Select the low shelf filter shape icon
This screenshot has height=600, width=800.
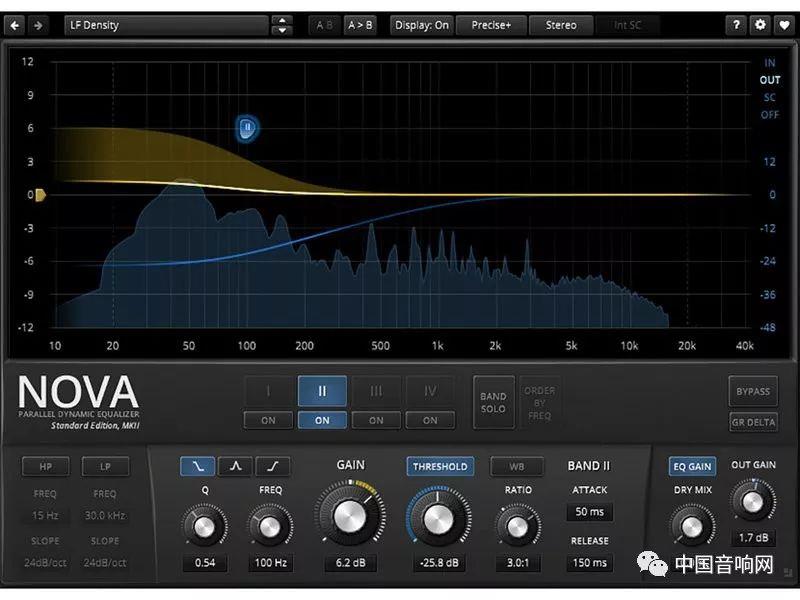point(197,466)
